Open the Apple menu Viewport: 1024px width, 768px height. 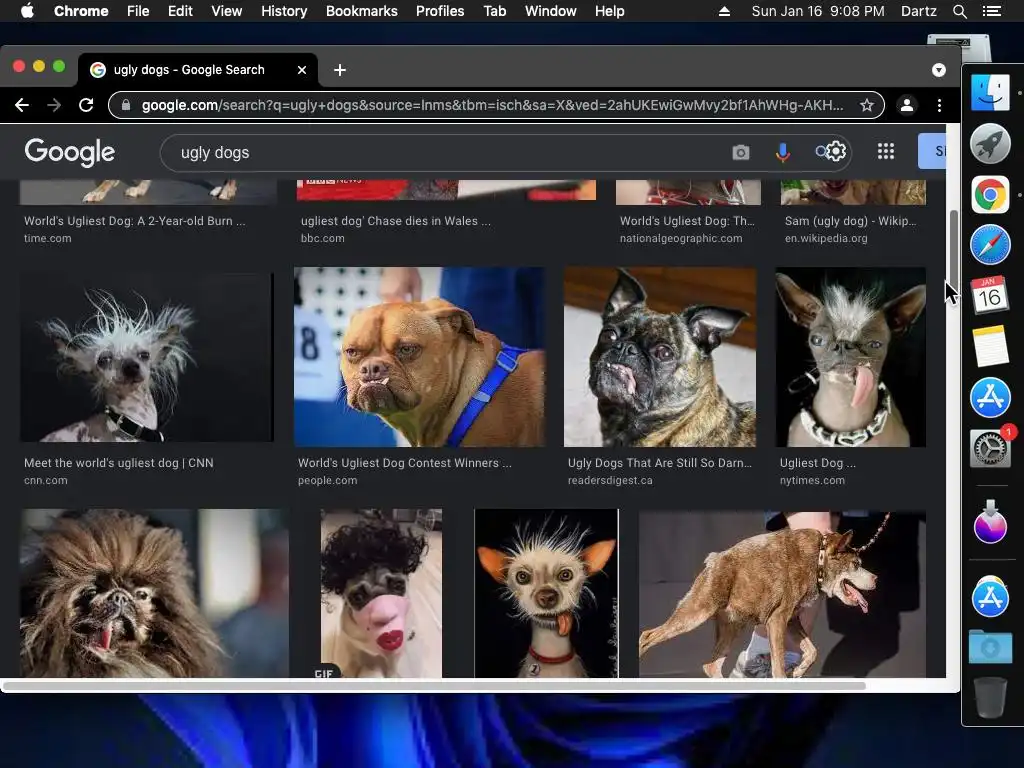[x=27, y=10]
